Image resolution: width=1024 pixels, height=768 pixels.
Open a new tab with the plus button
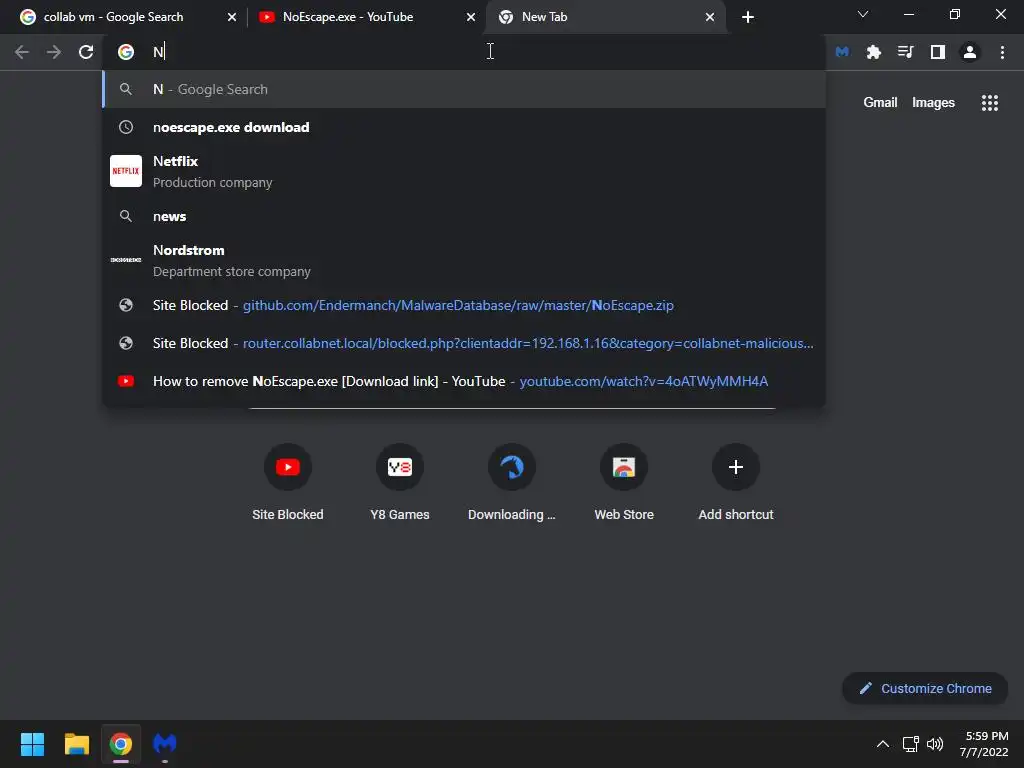(x=748, y=17)
